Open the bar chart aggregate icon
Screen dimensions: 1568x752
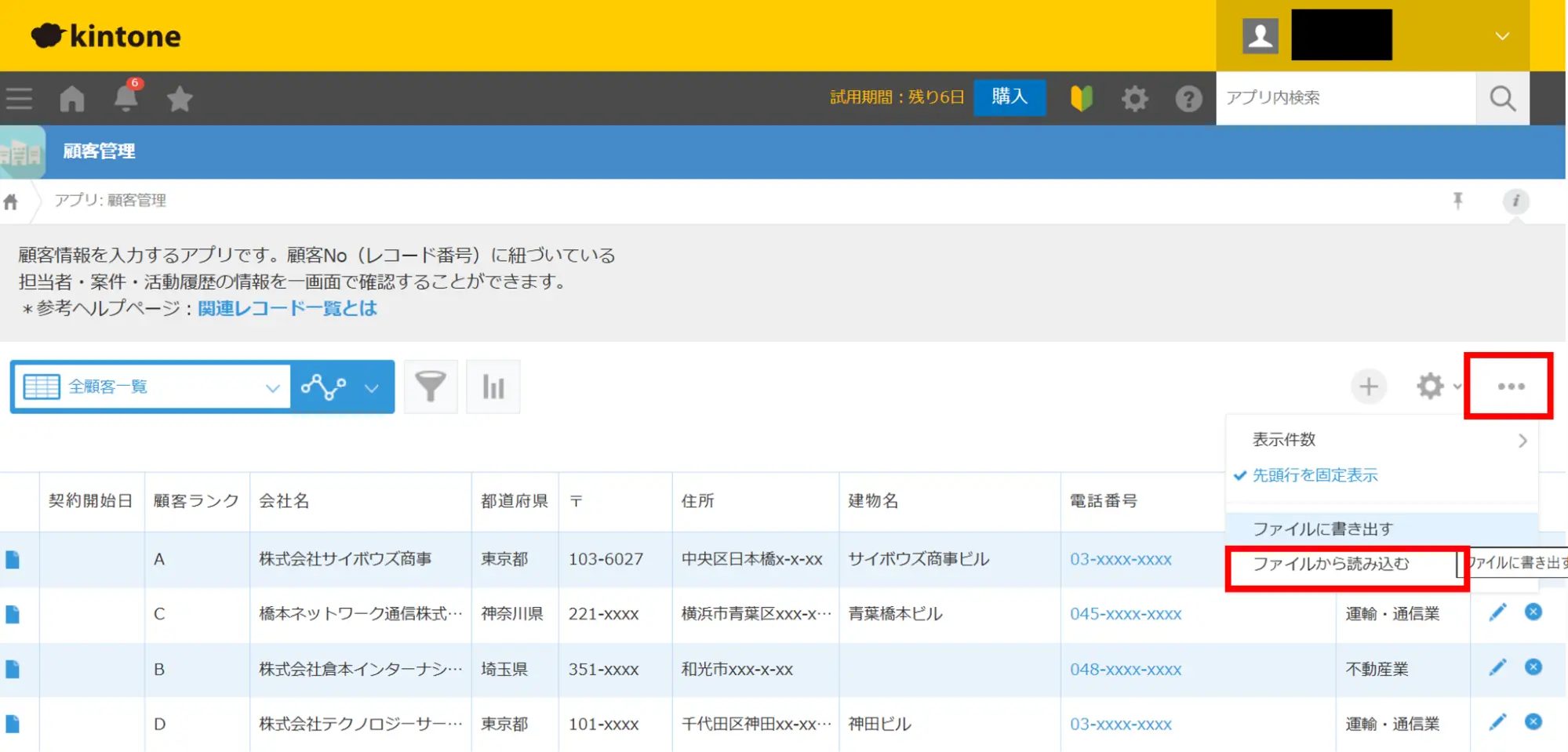point(493,387)
